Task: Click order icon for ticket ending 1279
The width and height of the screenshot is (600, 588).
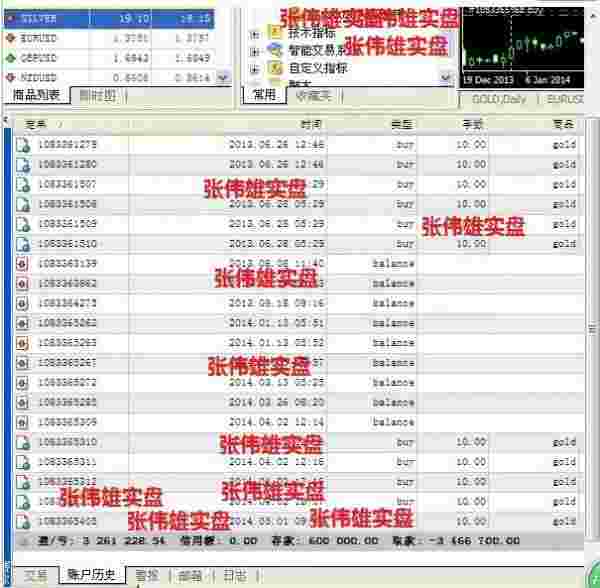Action: (23, 145)
